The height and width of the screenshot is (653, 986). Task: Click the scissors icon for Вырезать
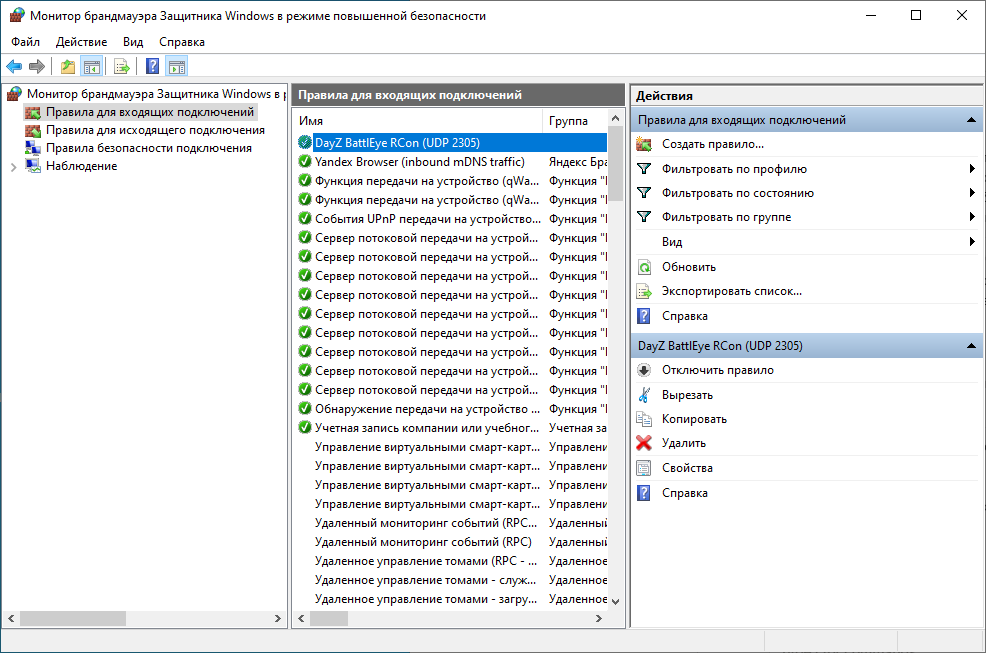coord(644,395)
